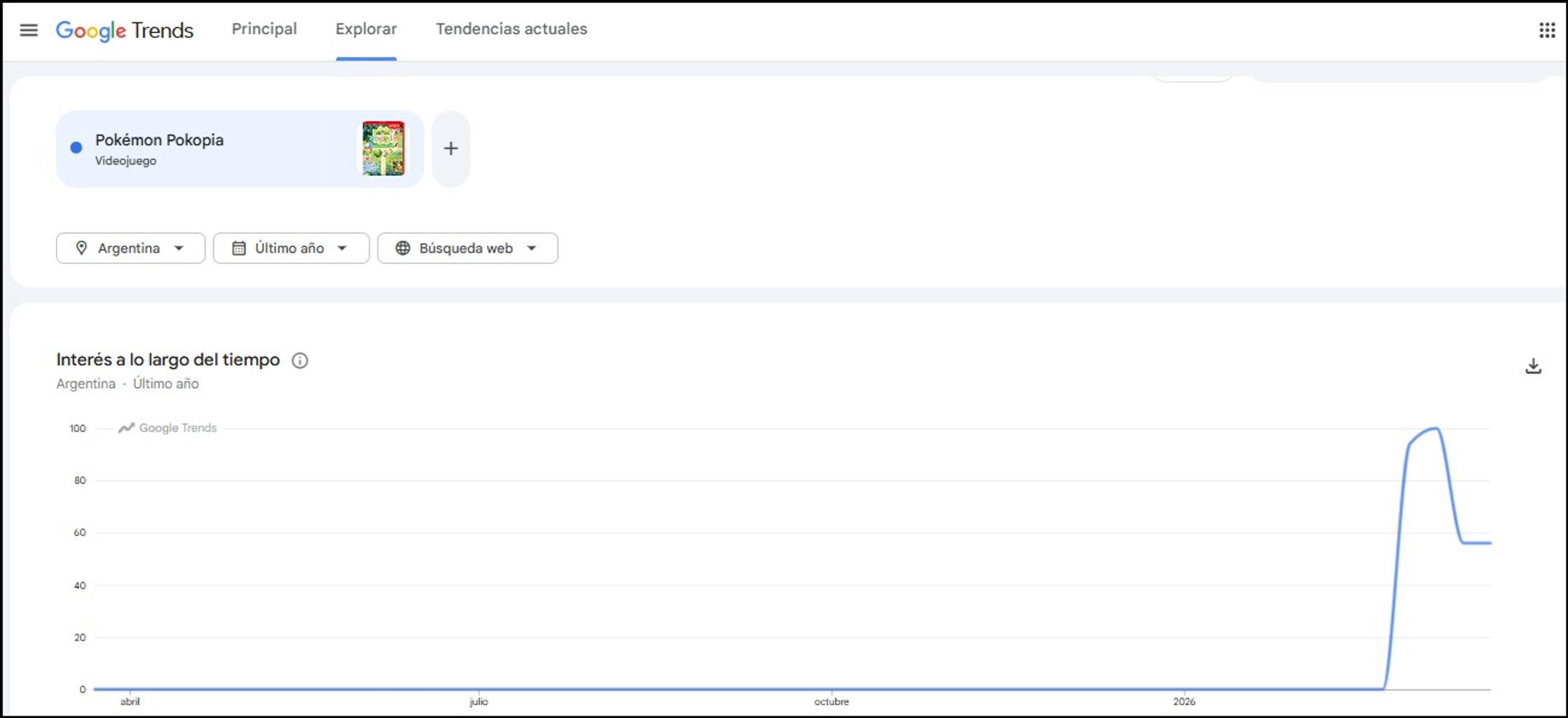Click the octubre label on the chart axis
The height and width of the screenshot is (718, 1568).
[831, 701]
